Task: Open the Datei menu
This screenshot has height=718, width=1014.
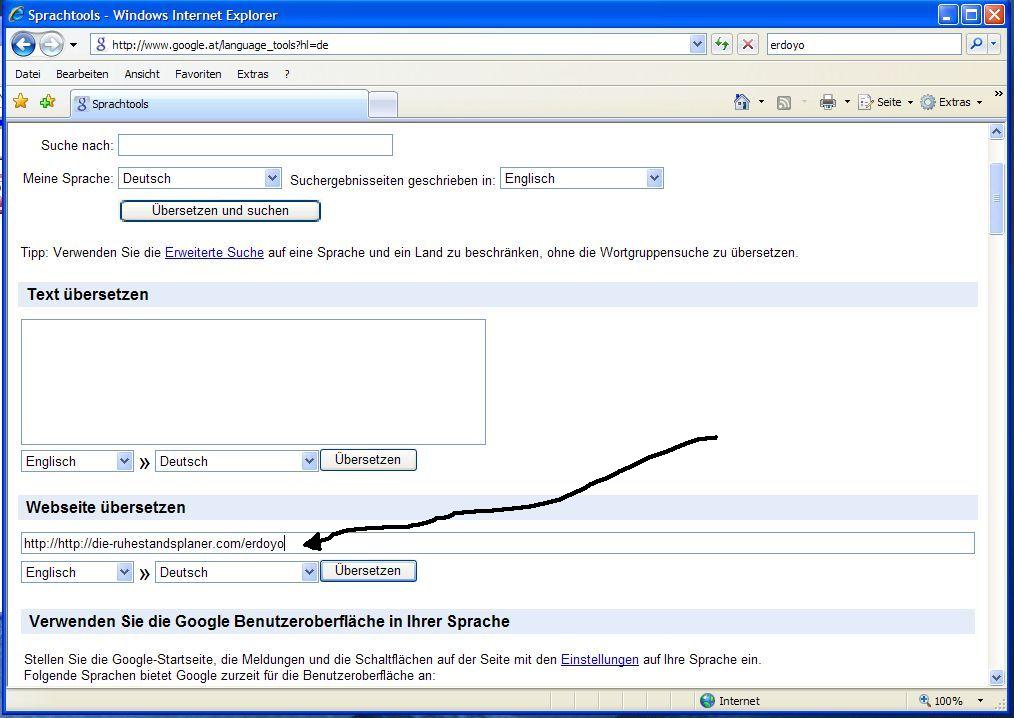Action: tap(28, 74)
